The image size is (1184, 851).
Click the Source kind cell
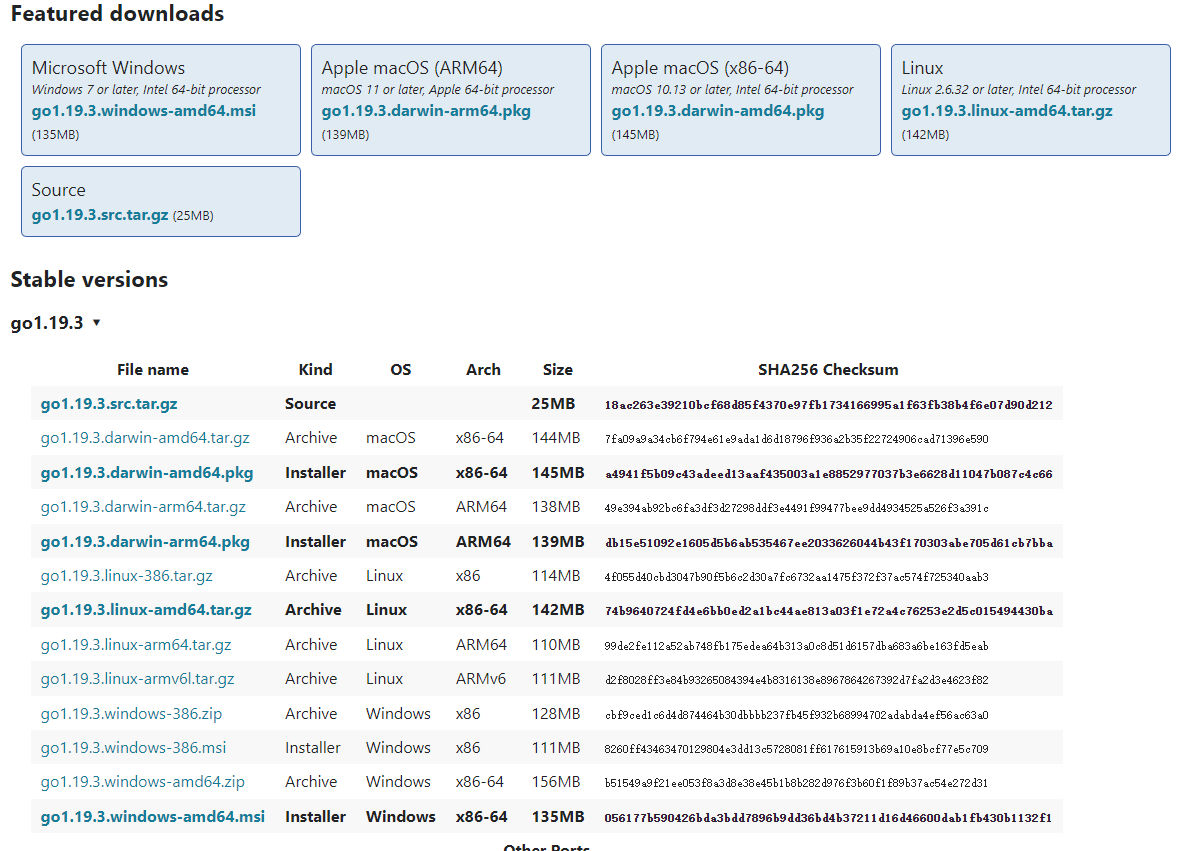(310, 404)
